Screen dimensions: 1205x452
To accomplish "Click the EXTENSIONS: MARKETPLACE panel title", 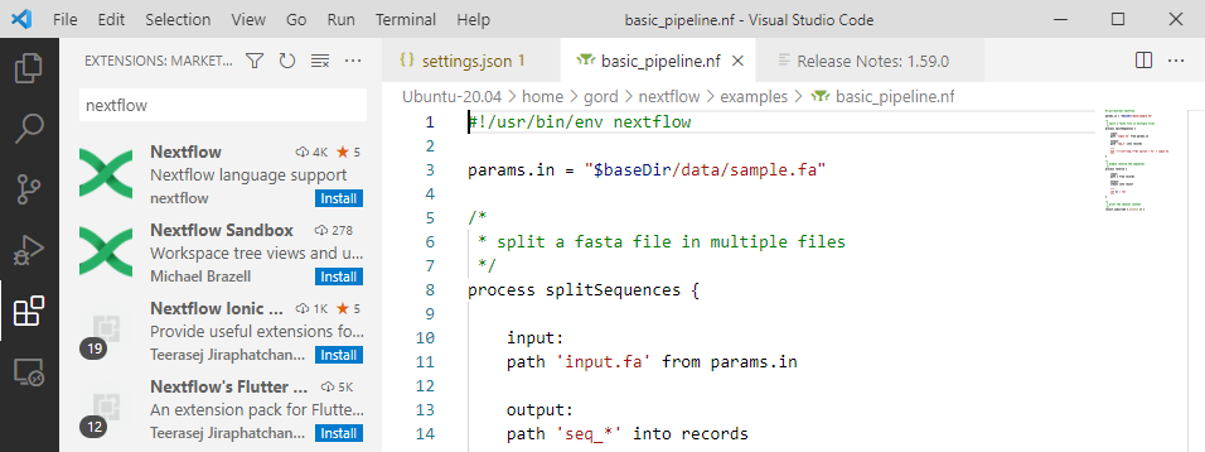I will [158, 61].
